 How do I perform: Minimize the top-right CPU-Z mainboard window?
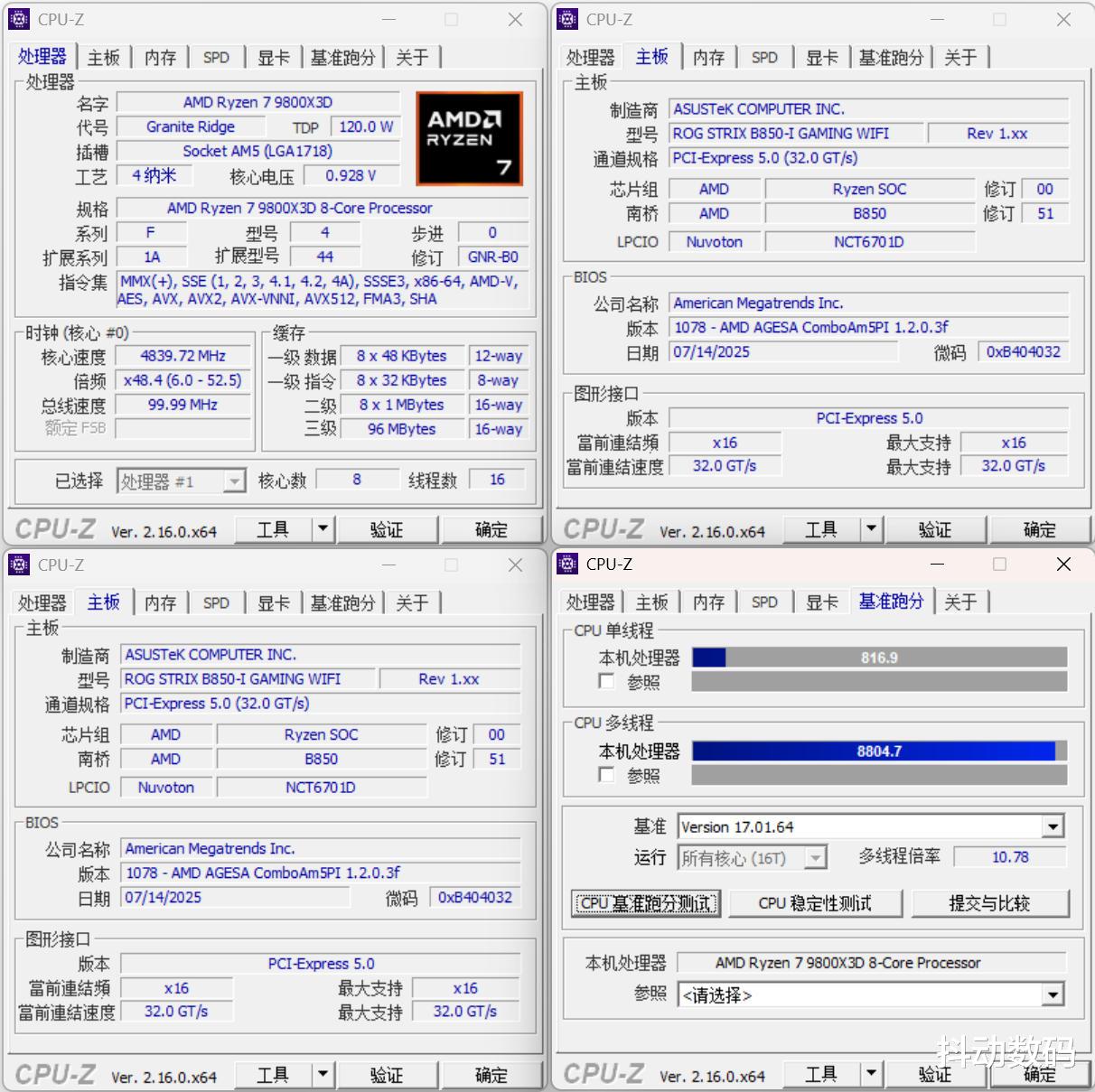tap(937, 19)
